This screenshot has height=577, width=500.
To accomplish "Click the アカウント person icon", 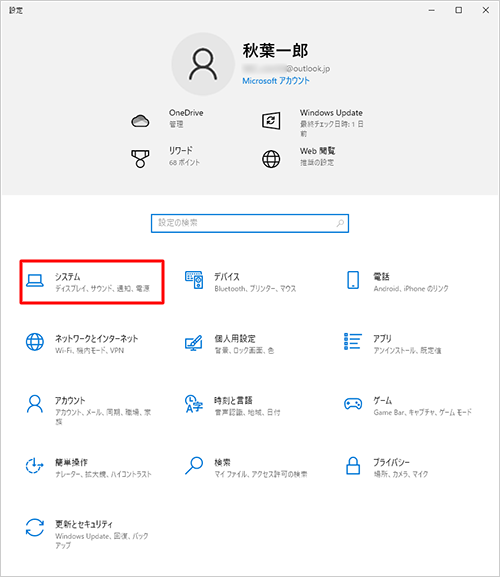I will coord(35,404).
